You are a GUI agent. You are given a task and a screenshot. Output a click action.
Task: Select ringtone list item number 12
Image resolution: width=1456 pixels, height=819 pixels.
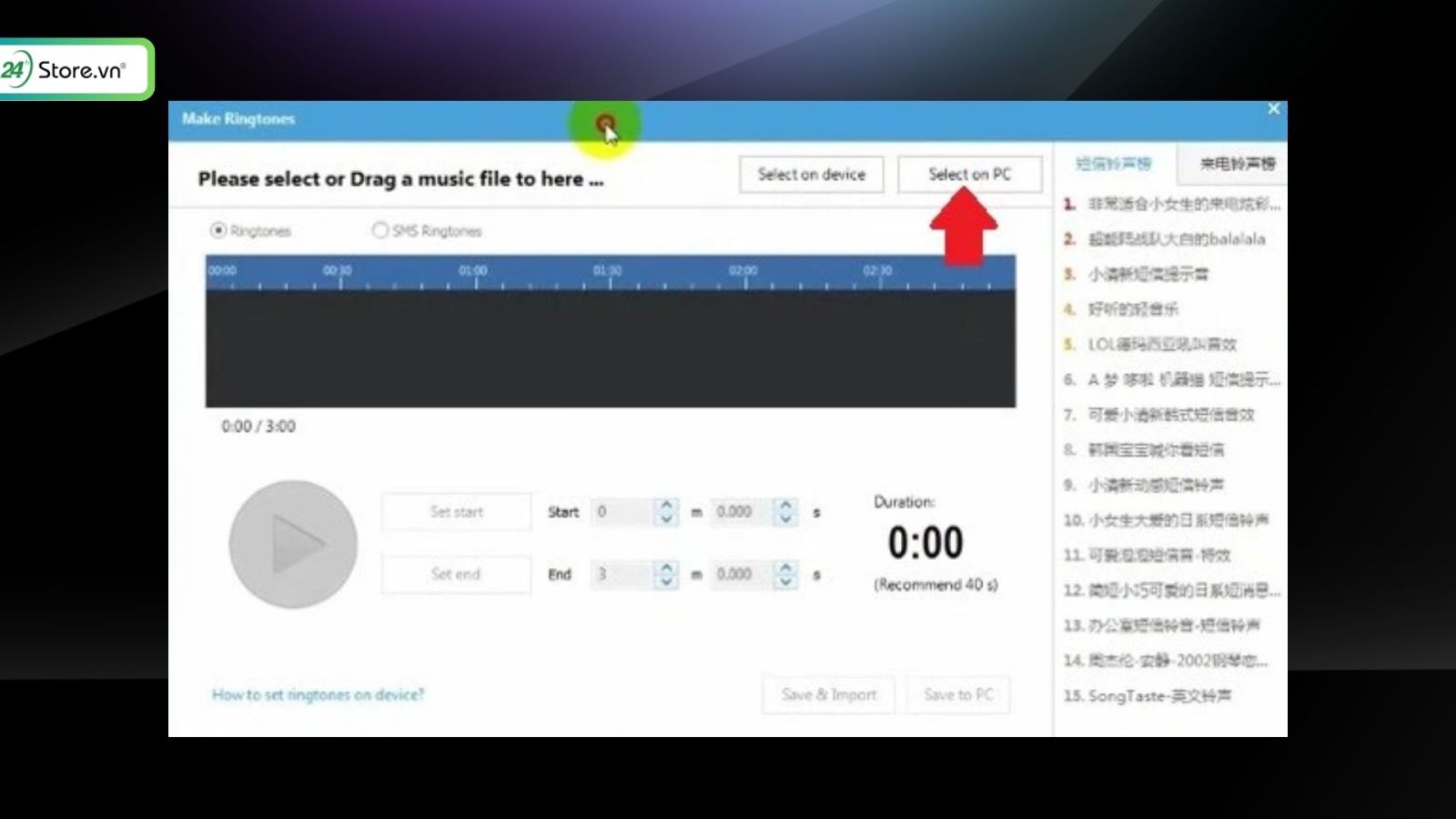[1171, 591]
